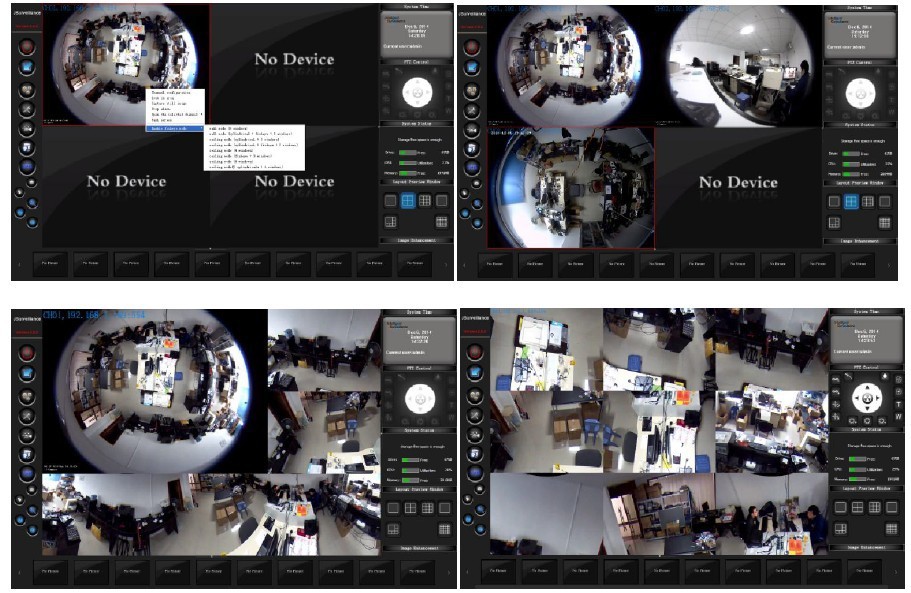Expand intercom channel submenu arrow in context menu

(201, 115)
